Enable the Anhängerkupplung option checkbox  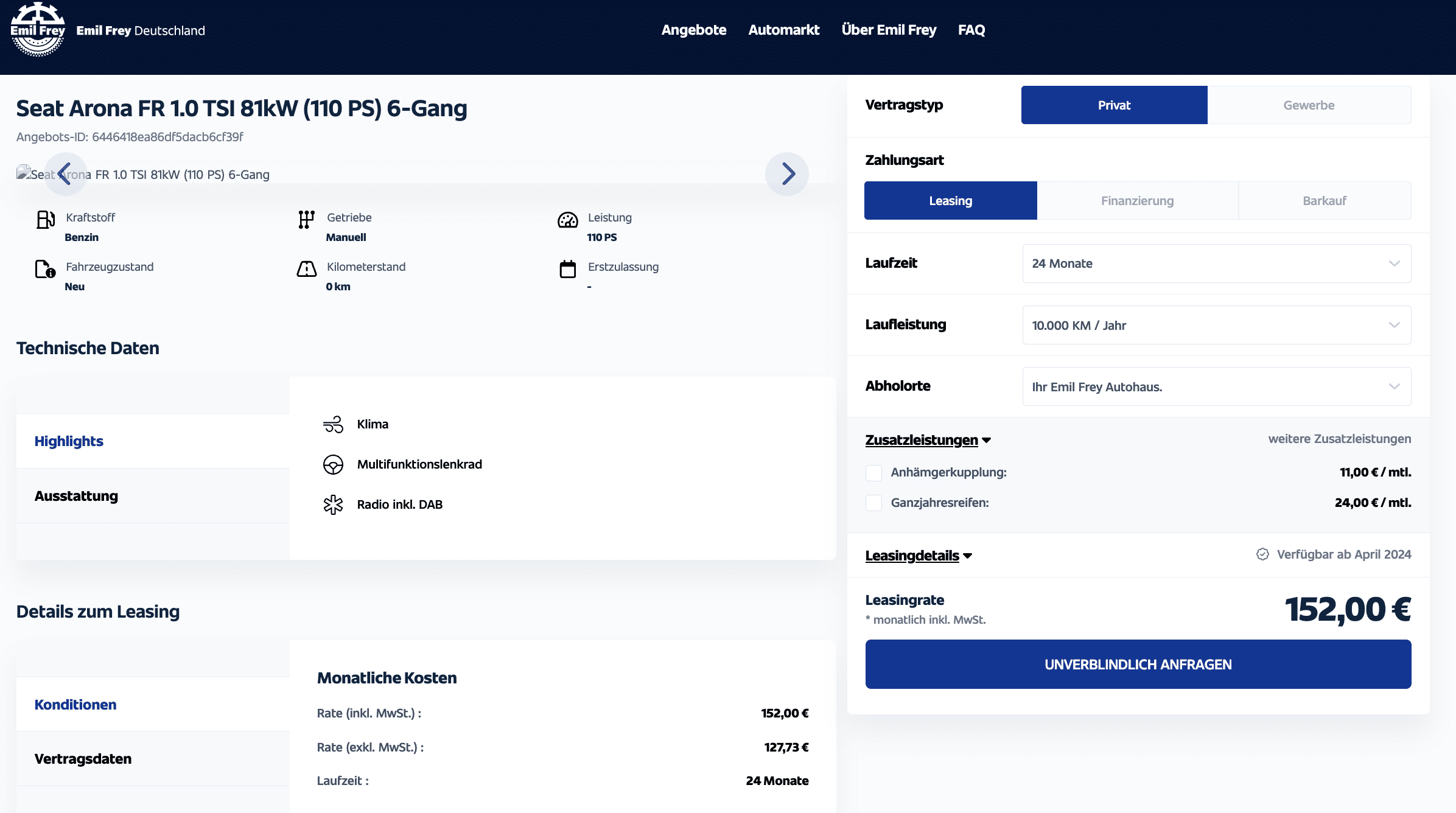(x=873, y=473)
